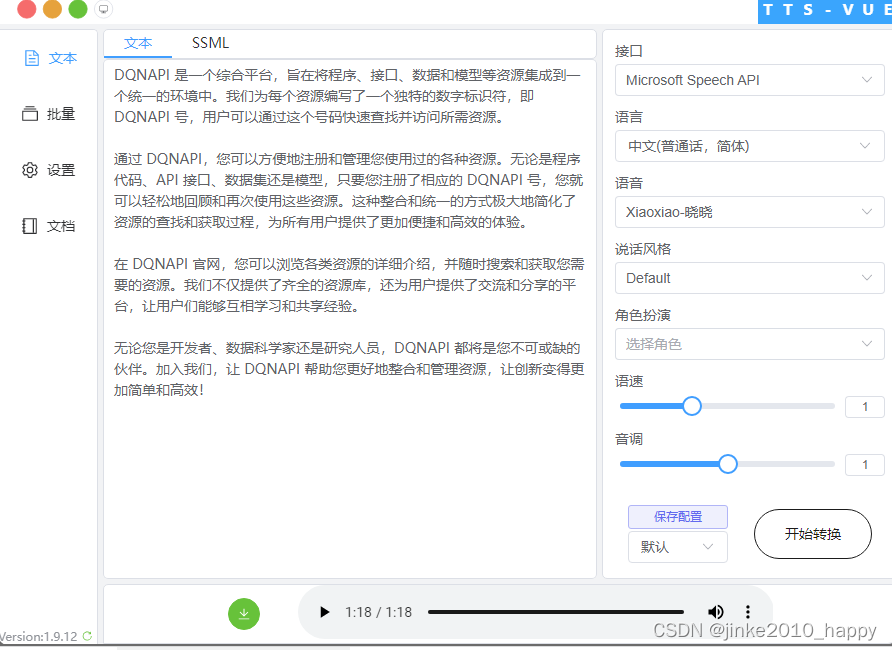892x650 pixels.
Task: Click the green maximize window button
Action: [x=78, y=9]
